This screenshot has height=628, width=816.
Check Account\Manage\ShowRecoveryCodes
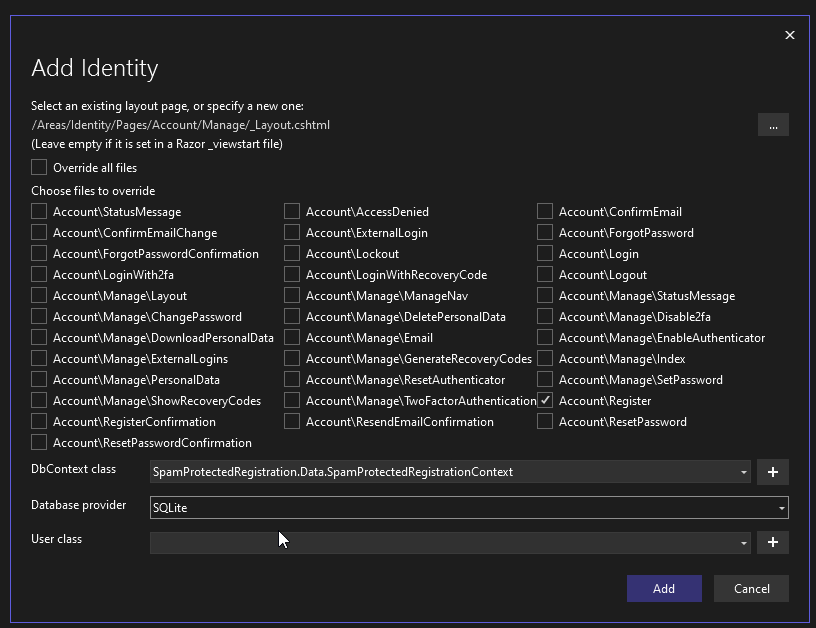(39, 401)
